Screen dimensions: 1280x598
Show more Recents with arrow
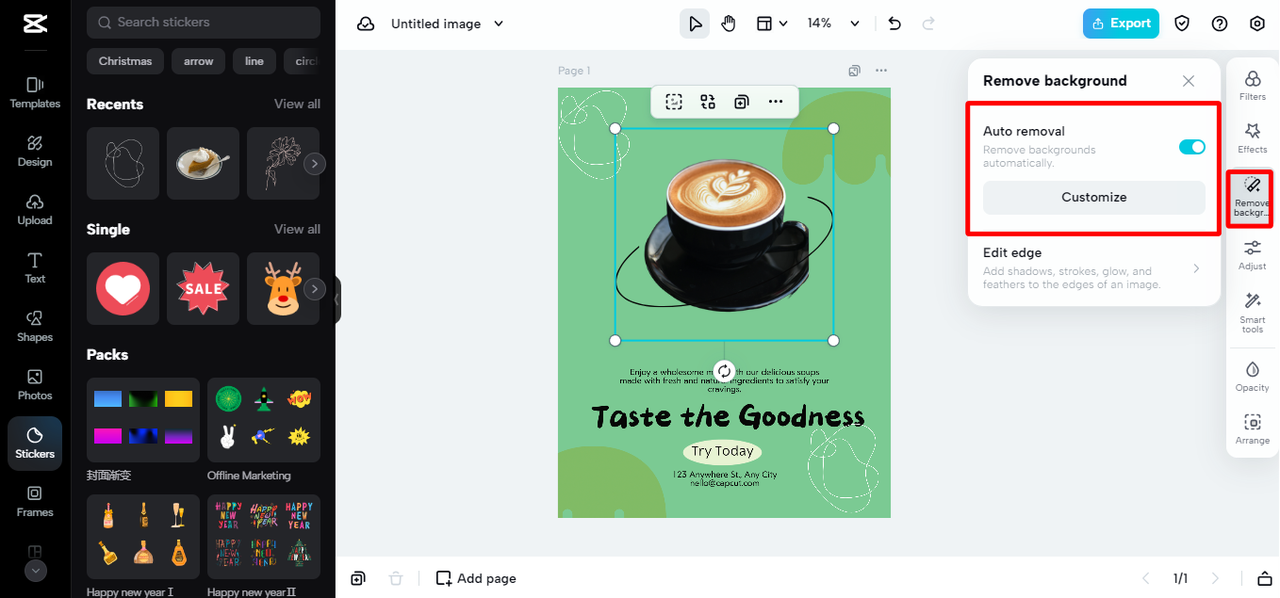pyautogui.click(x=315, y=163)
